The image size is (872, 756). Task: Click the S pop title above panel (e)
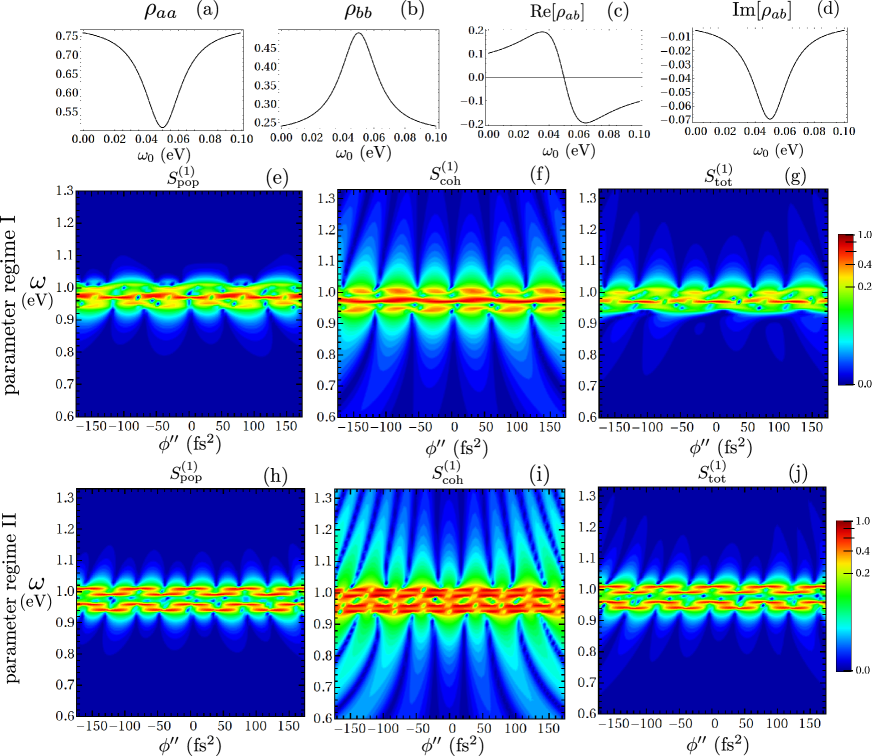pyautogui.click(x=183, y=175)
